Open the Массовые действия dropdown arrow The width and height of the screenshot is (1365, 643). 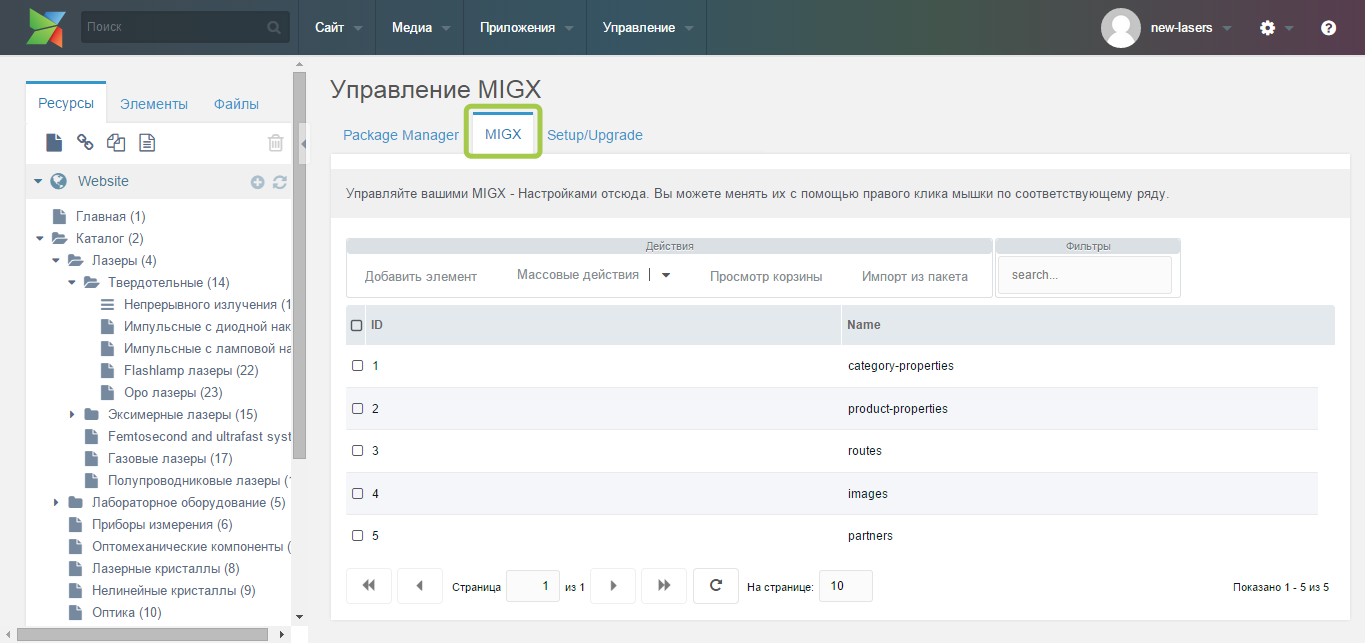tap(666, 275)
